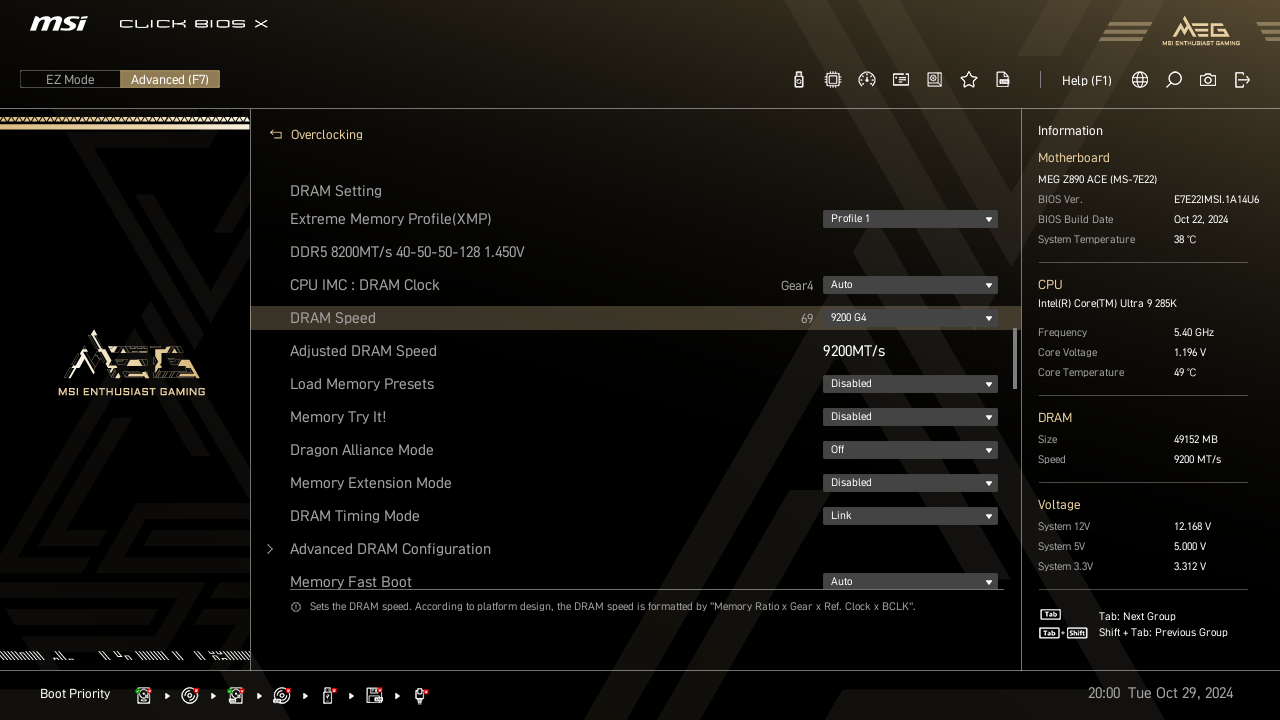Viewport: 1280px width, 720px height.
Task: Click the DRAM Size 49152 MB value
Action: click(x=1196, y=439)
